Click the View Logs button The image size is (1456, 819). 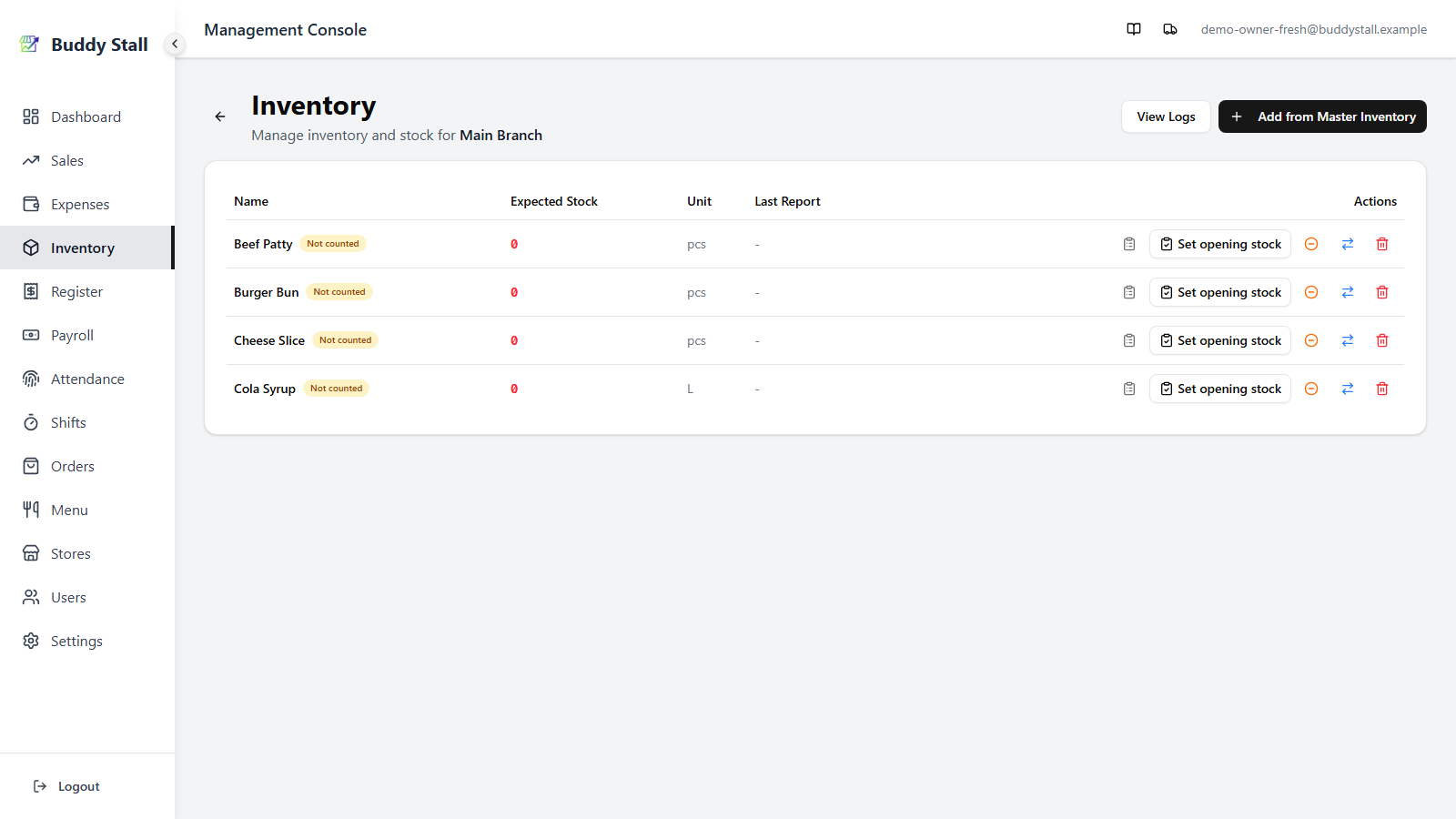tap(1166, 116)
